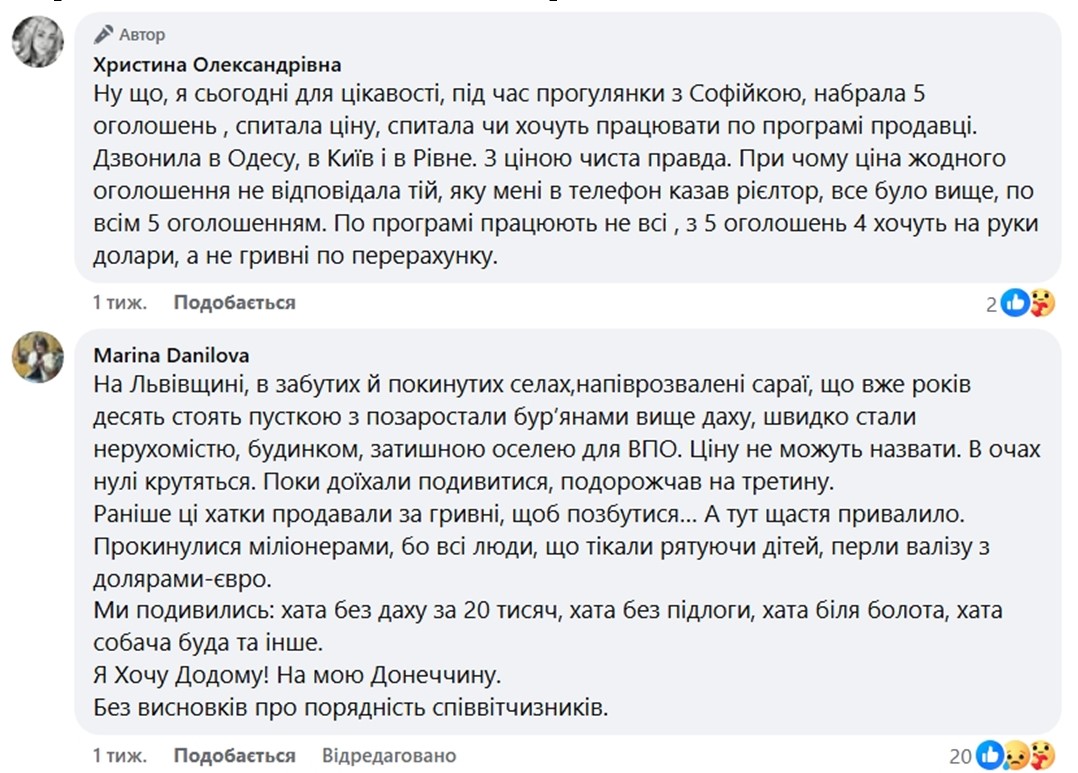The image size is (1078, 773).
Task: Open reaction count 2 on first comment
Action: [x=991, y=305]
